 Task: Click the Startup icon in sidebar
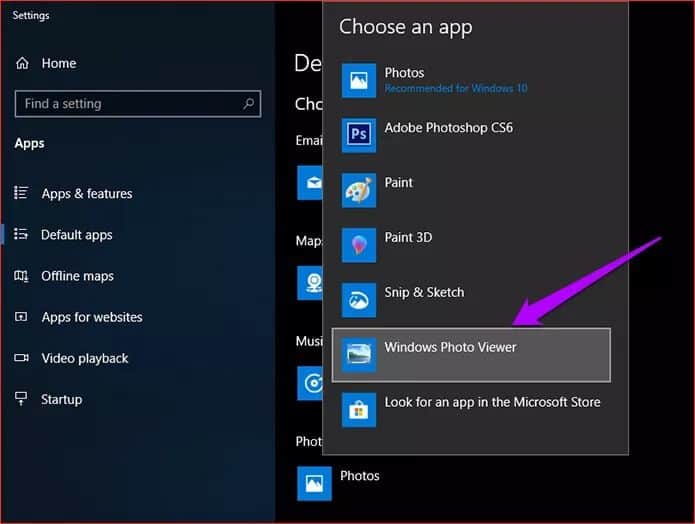pos(21,399)
